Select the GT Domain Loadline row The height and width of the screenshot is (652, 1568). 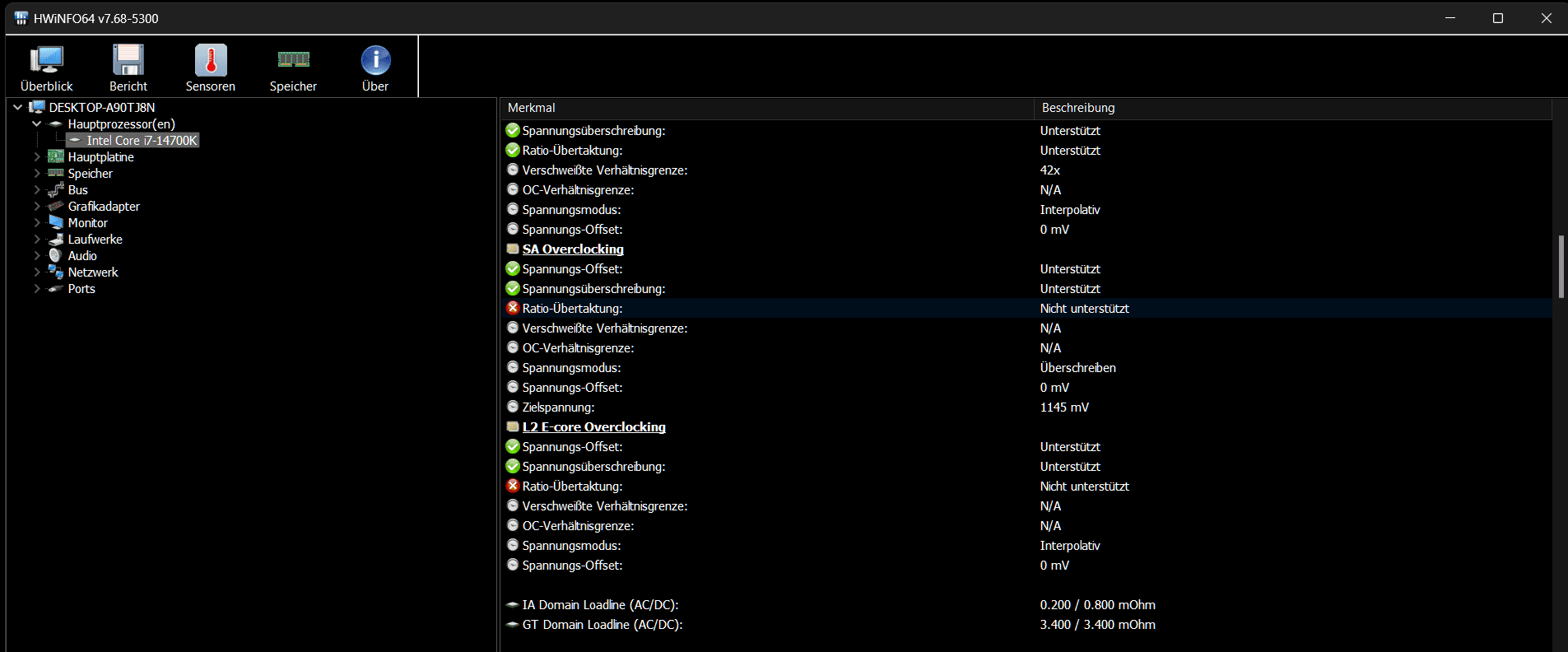pos(1026,625)
